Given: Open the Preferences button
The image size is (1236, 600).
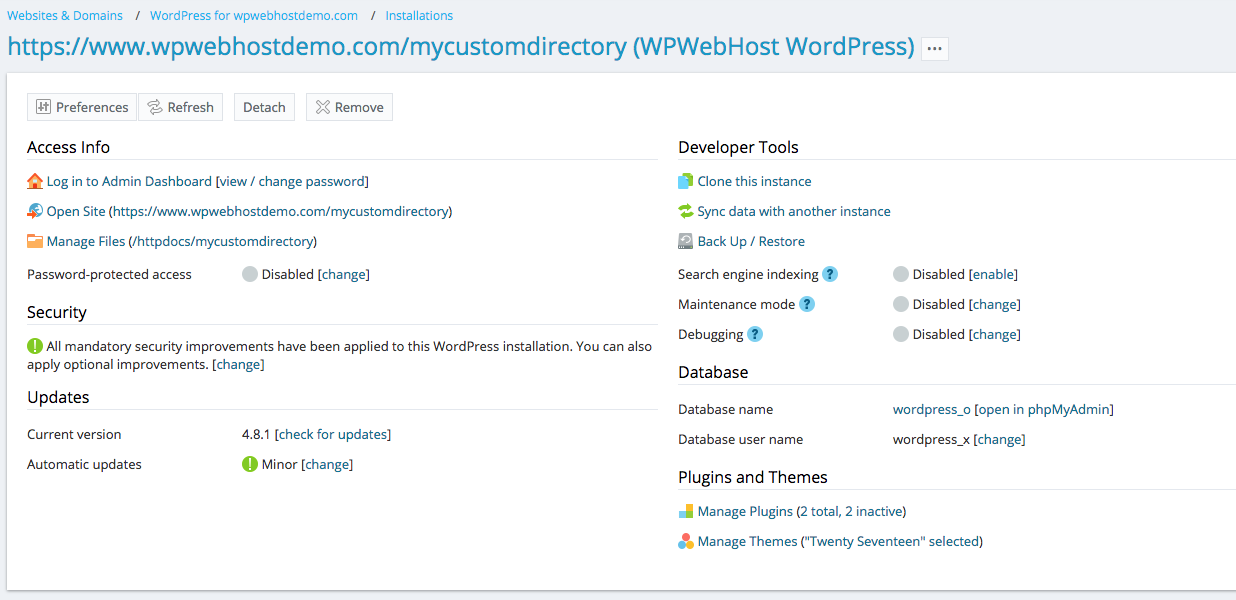Looking at the screenshot, I should point(82,107).
